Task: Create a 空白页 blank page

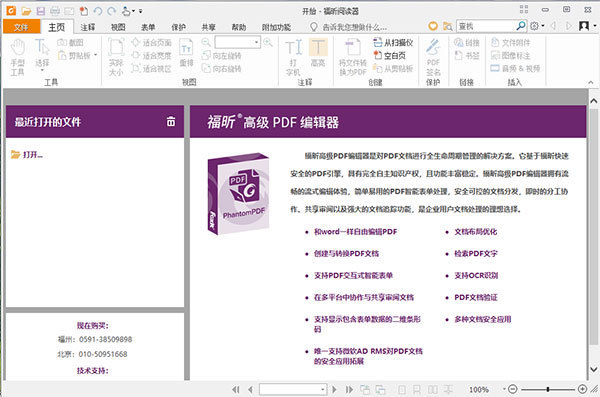Action: tap(390, 56)
